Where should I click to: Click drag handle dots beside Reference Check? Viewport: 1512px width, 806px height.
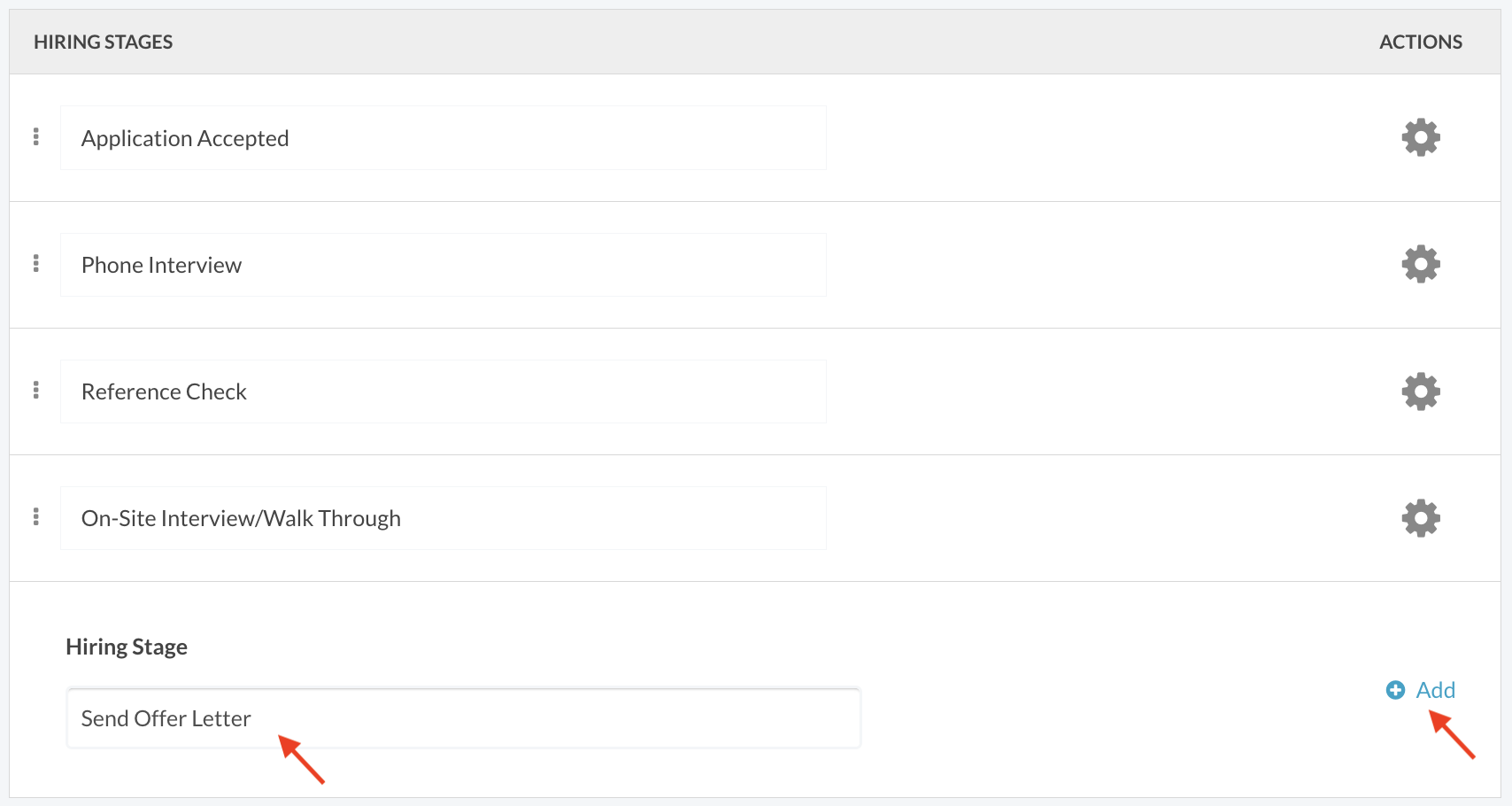click(x=36, y=390)
